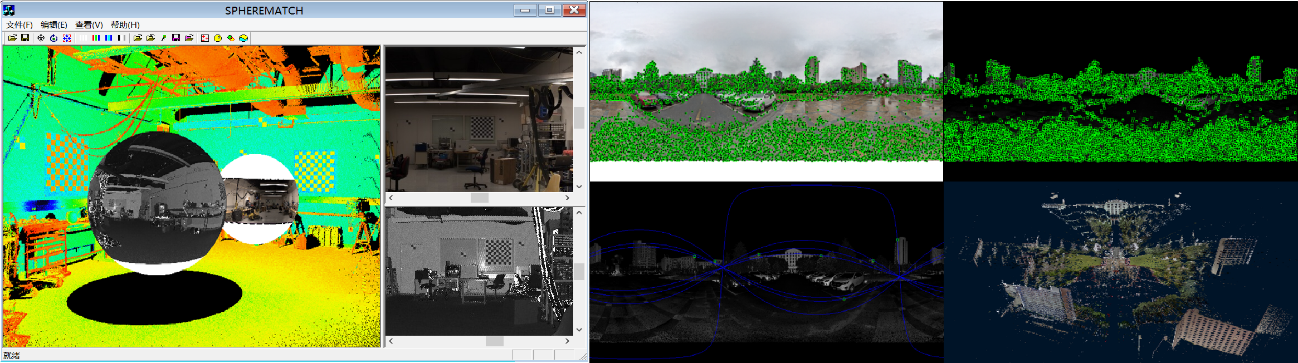Click the purple floppy-disk save icon

[x=175, y=38]
